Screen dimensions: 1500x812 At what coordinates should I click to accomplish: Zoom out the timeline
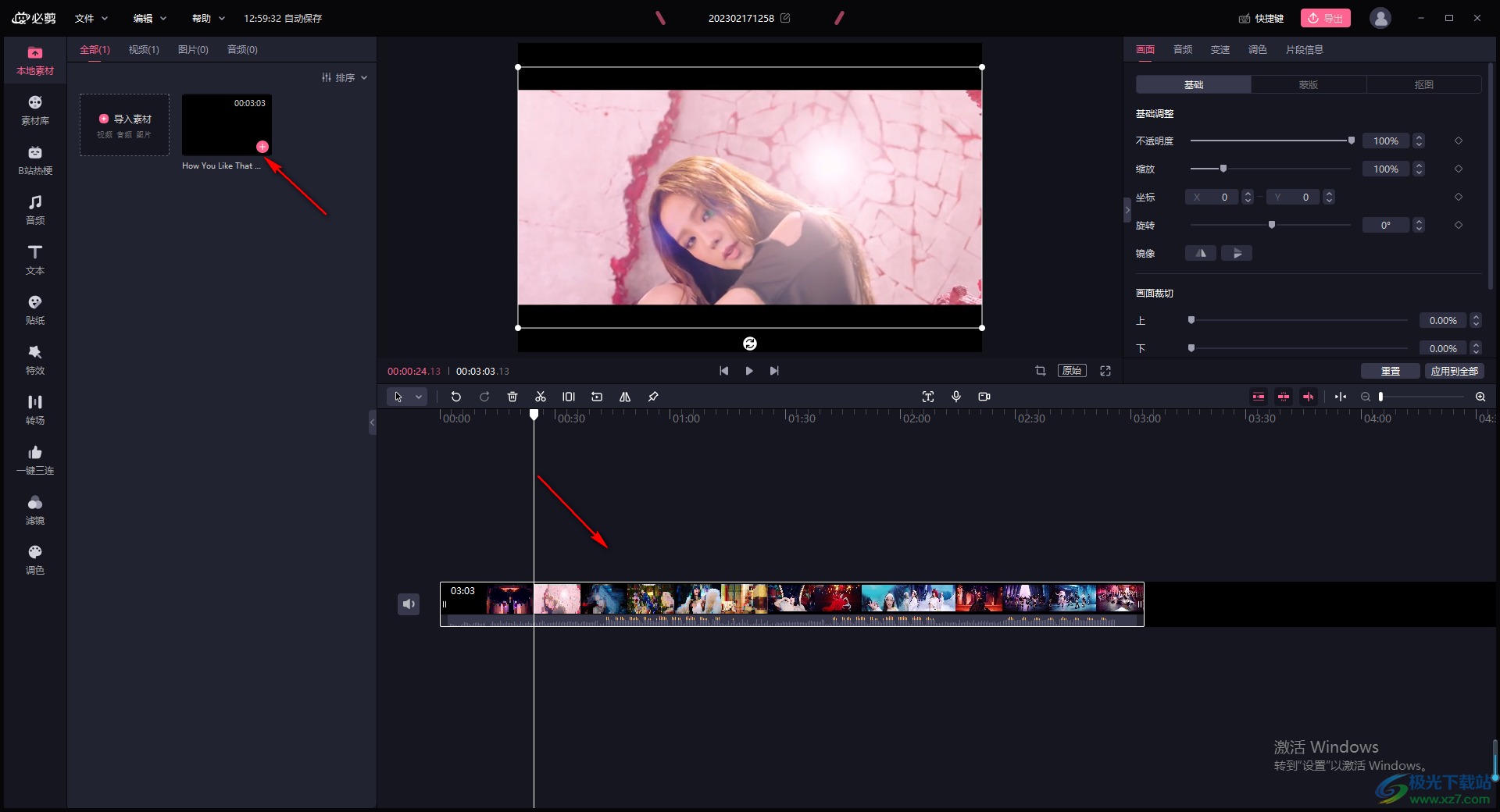(1366, 397)
